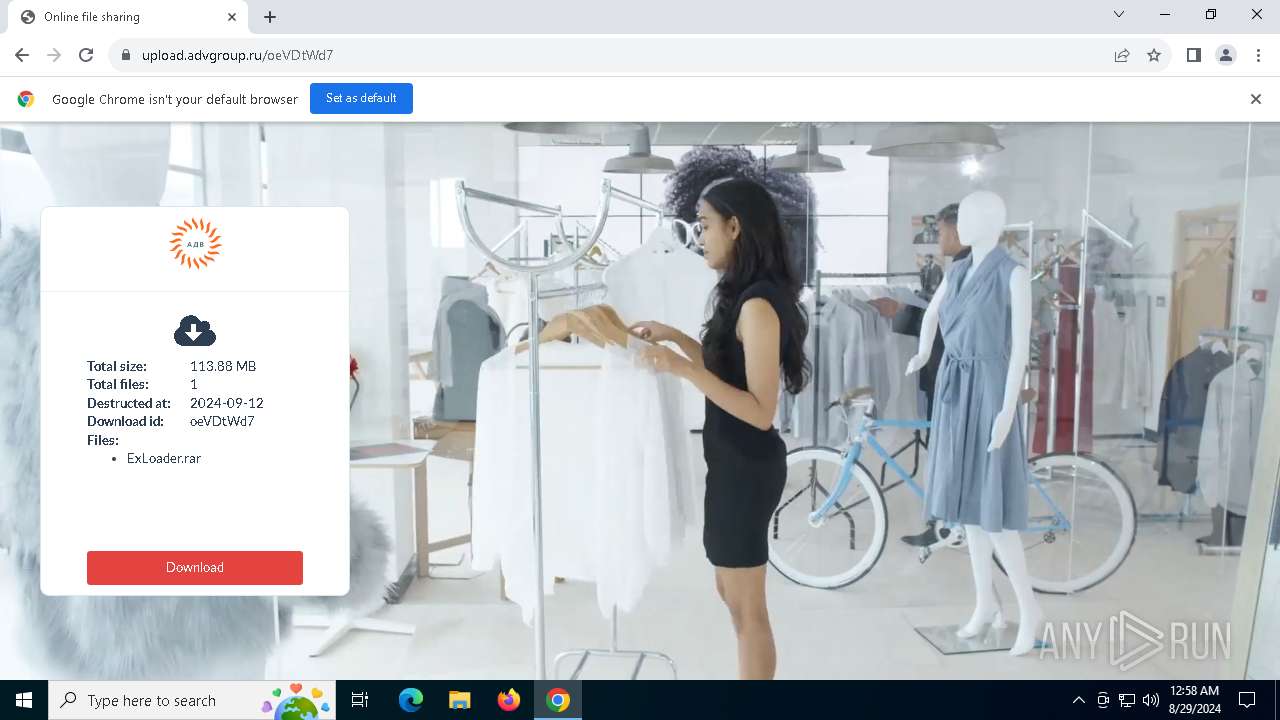Click the Chrome logo in the notification bar
1280x720 pixels.
[26, 99]
